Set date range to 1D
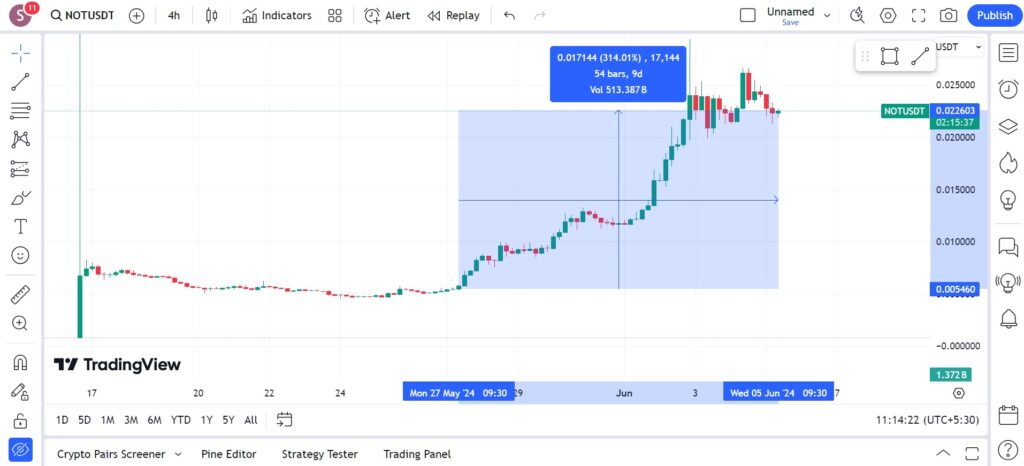 tap(62, 420)
